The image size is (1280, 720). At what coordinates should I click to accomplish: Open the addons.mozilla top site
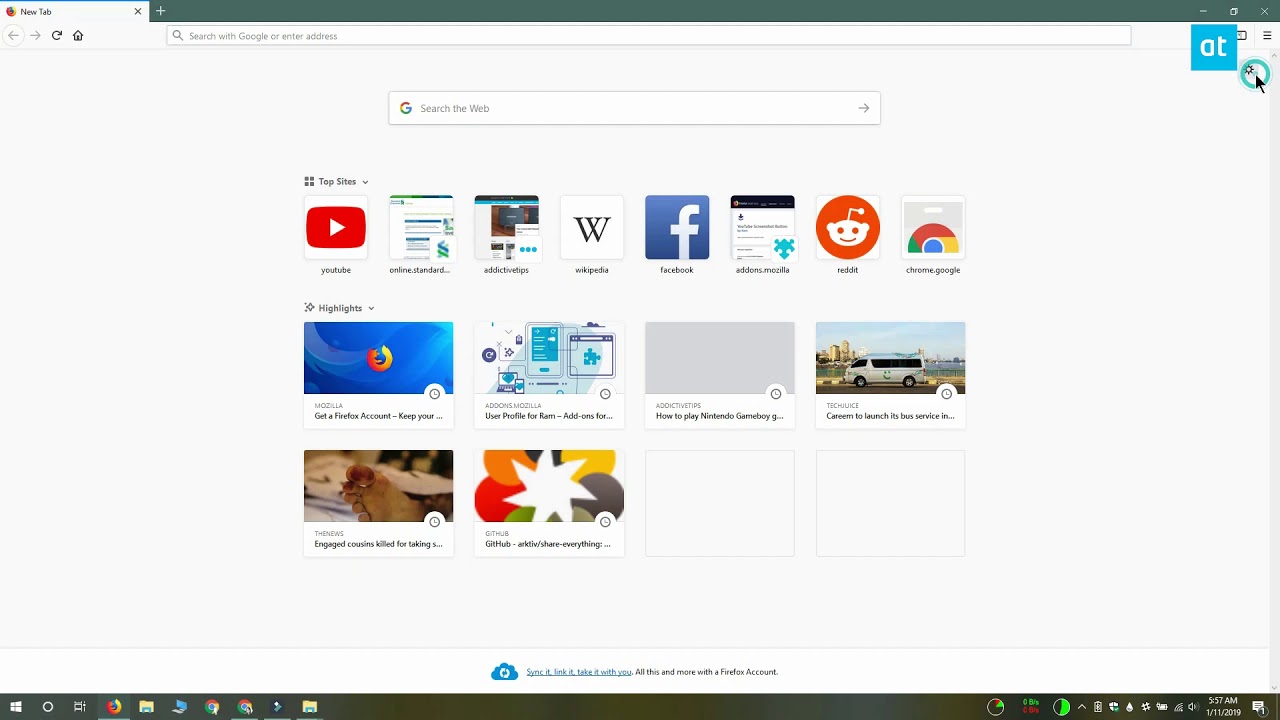coord(763,235)
